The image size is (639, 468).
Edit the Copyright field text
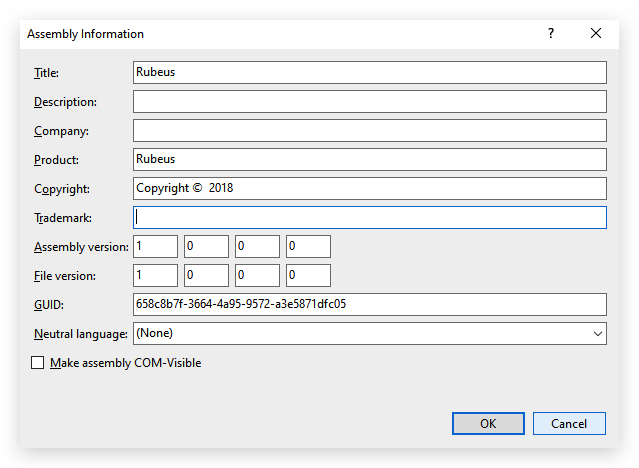click(370, 188)
